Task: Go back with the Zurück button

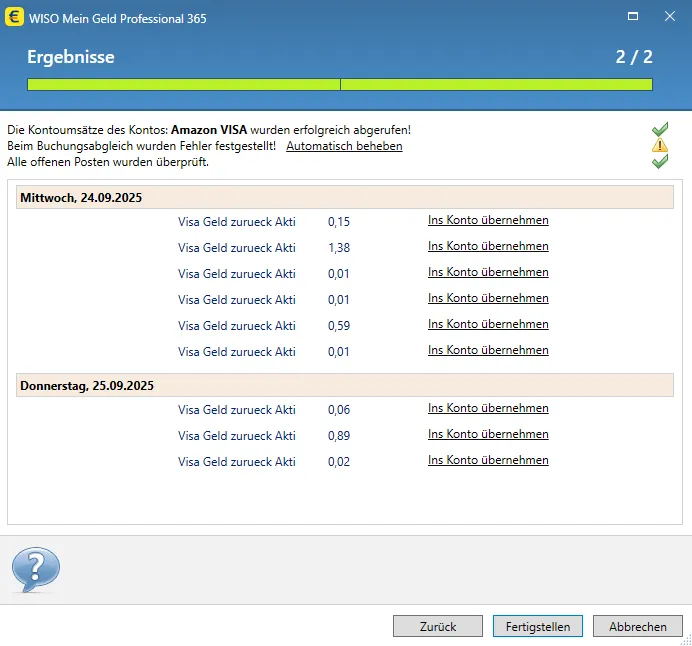Action: (438, 626)
